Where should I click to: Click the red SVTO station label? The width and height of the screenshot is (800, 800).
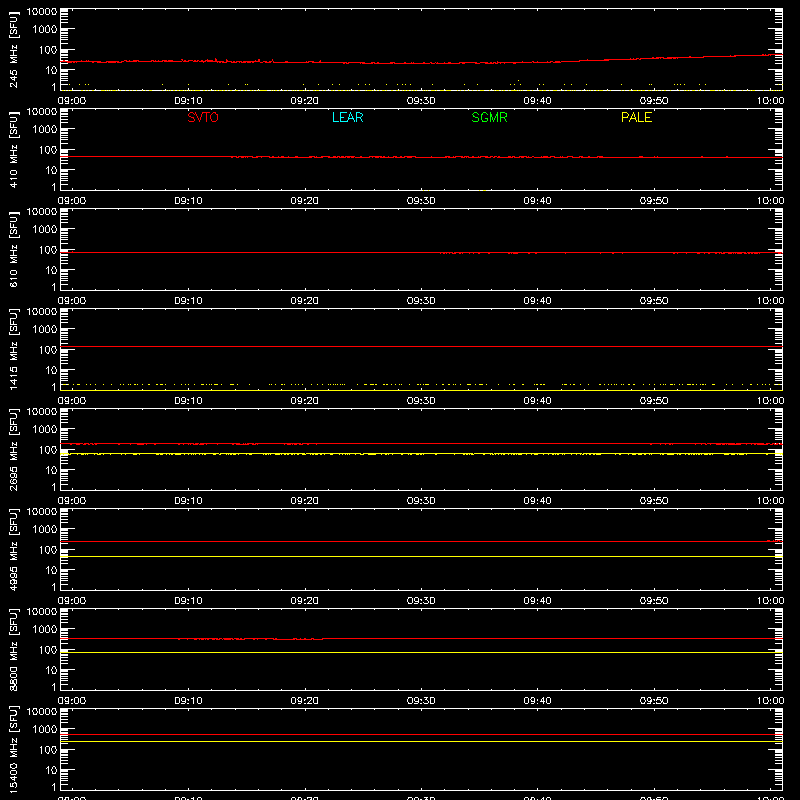(x=203, y=117)
